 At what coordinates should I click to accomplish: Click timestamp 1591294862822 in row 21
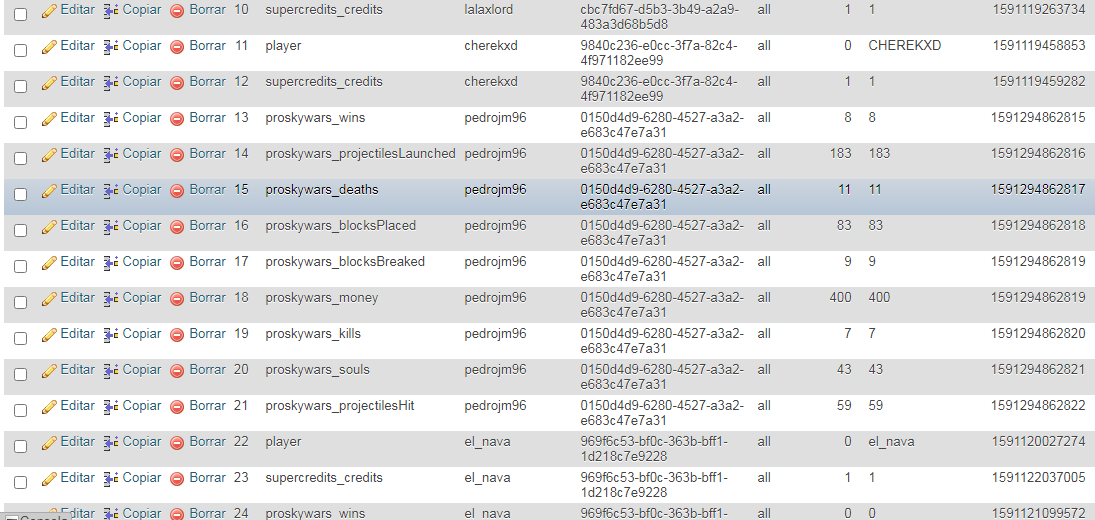[x=1038, y=406]
